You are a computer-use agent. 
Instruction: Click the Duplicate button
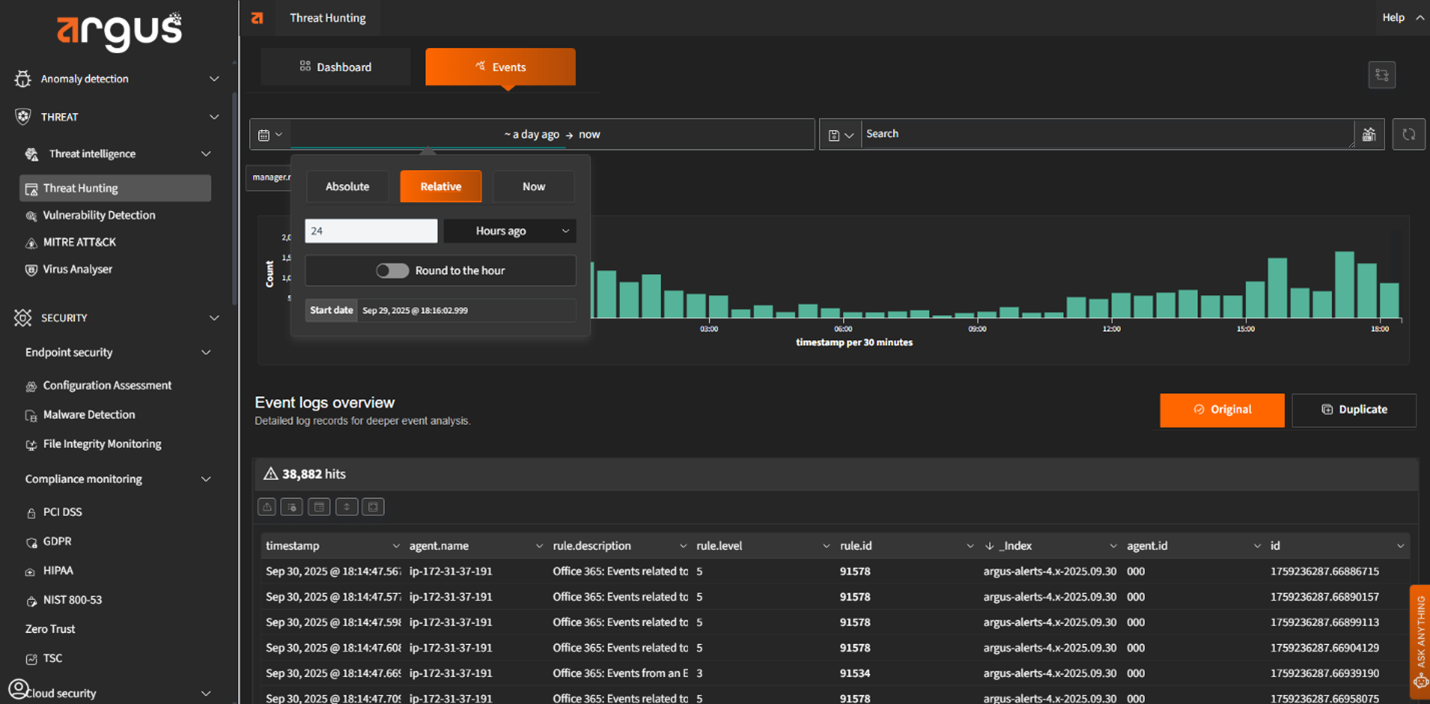(1353, 410)
